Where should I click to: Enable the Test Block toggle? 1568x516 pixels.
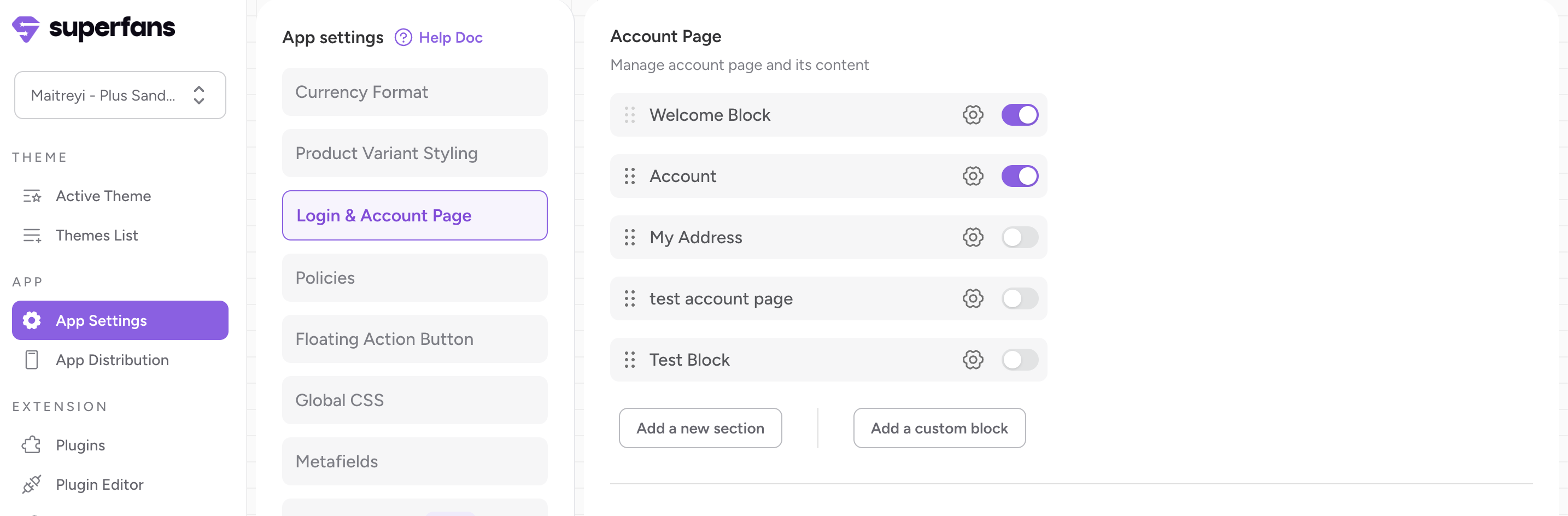pyautogui.click(x=1019, y=360)
